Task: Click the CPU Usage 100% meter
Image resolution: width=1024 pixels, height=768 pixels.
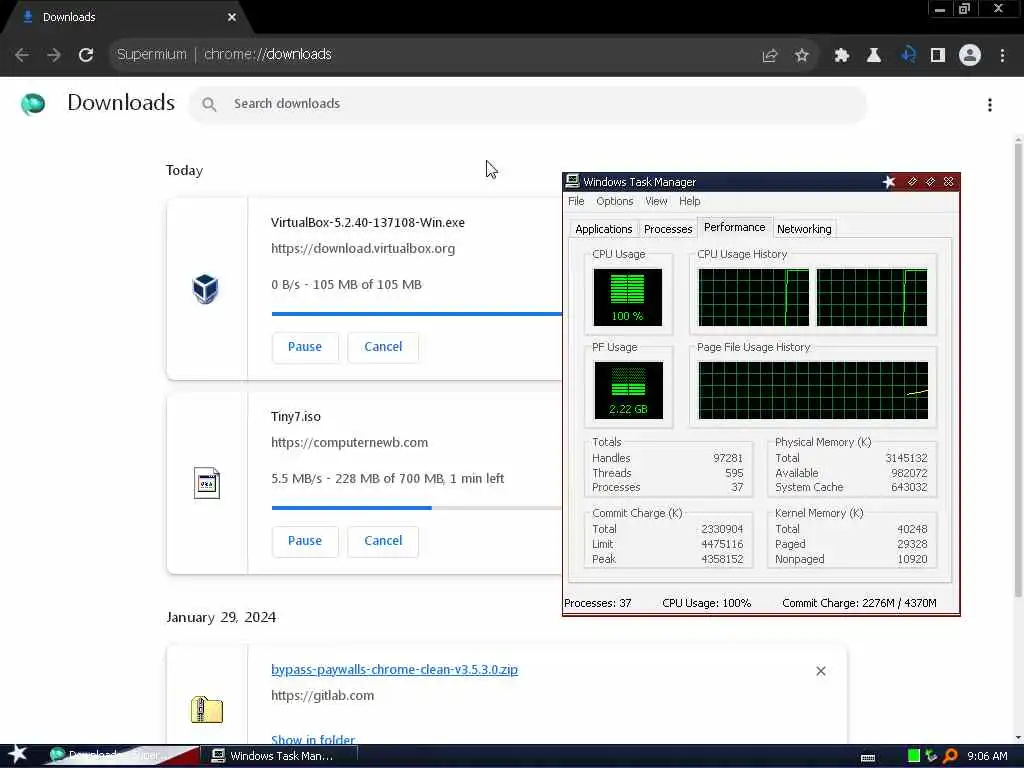Action: click(628, 297)
